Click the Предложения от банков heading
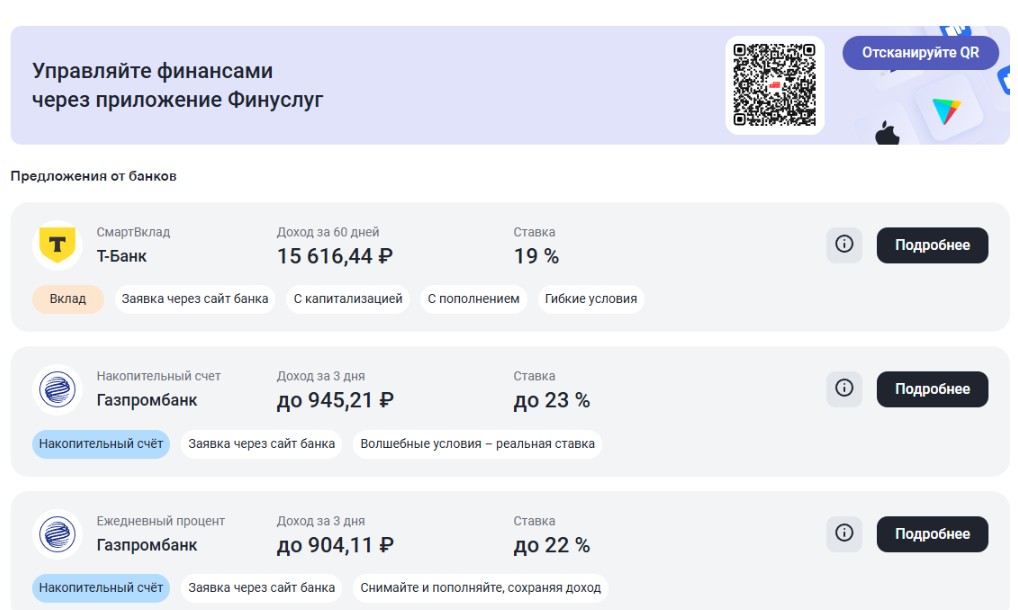This screenshot has height=610, width=1018. 93,177
